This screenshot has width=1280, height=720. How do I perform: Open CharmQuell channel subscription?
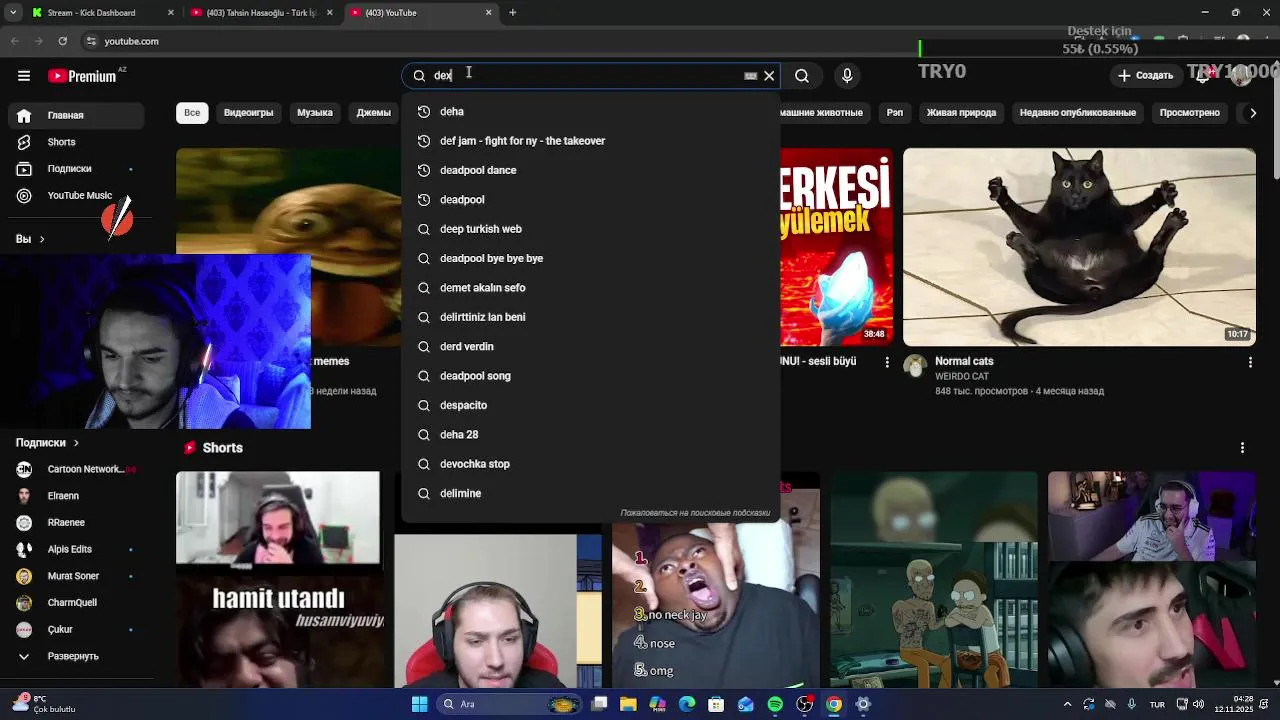(x=77, y=603)
